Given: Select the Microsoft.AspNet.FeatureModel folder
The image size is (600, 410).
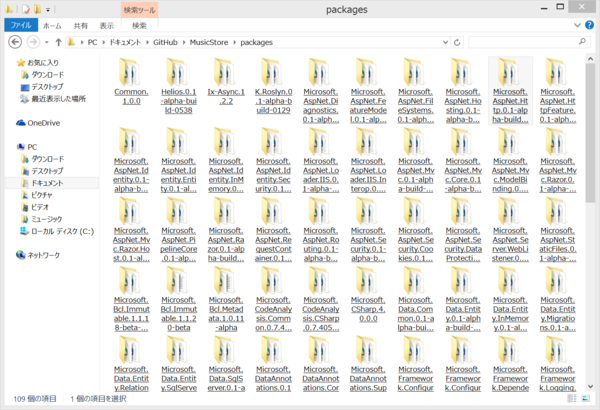Looking at the screenshot, I should [368, 91].
